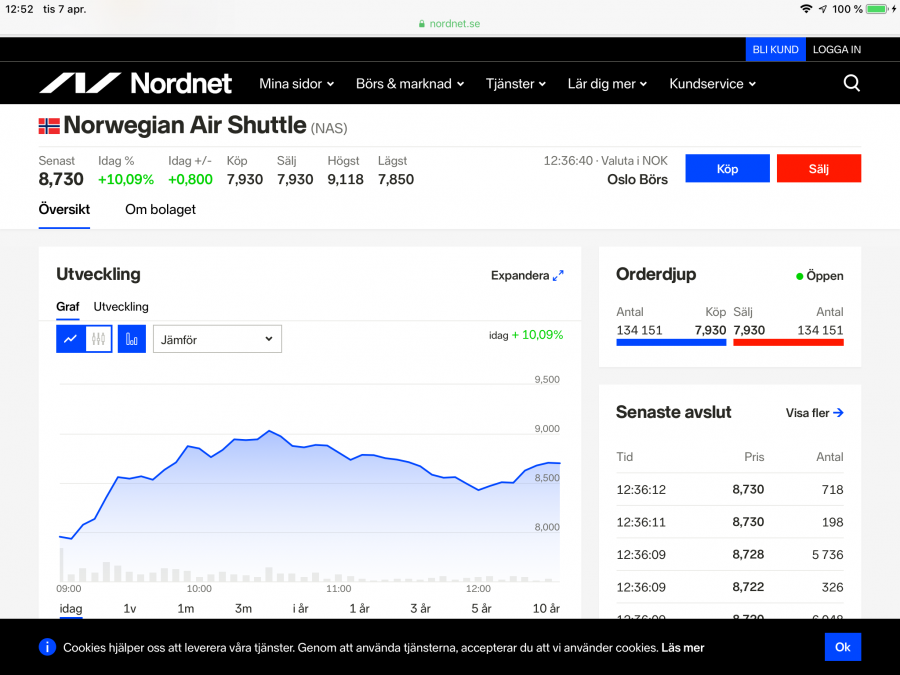
Task: Switch to candlestick chart view
Action: click(98, 339)
